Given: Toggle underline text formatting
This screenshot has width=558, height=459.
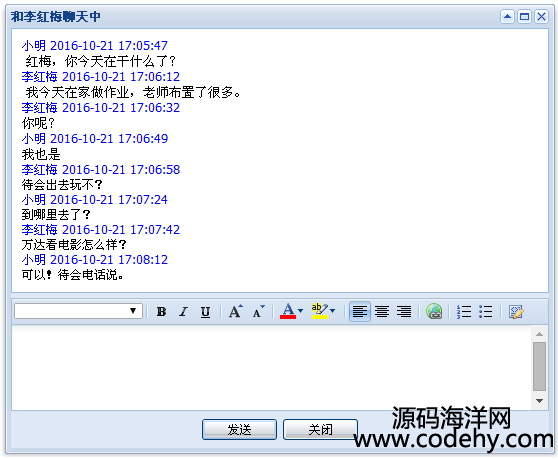Looking at the screenshot, I should click(205, 312).
